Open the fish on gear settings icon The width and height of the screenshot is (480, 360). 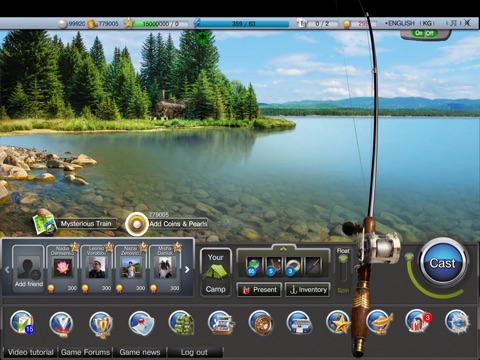tap(457, 322)
